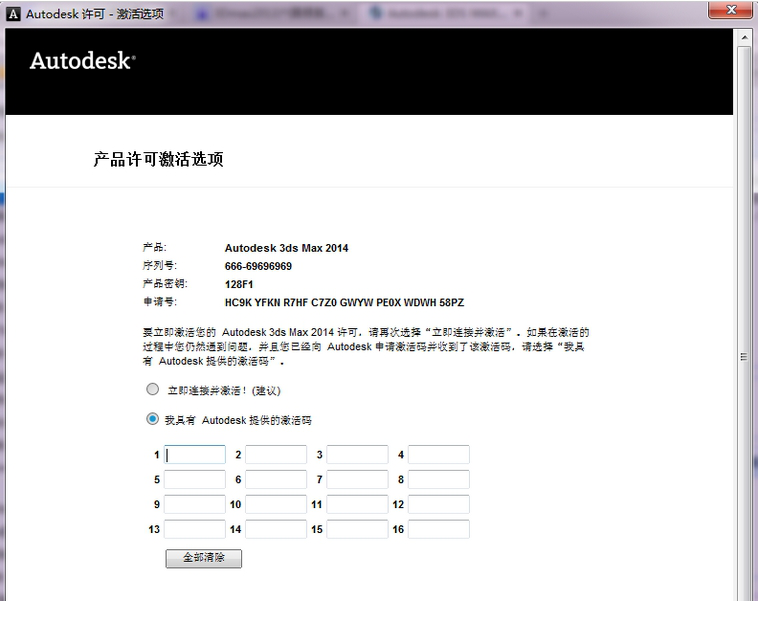This screenshot has height=625, width=758.
Task: Click the Autodesk 'A' title bar icon
Action: point(13,14)
